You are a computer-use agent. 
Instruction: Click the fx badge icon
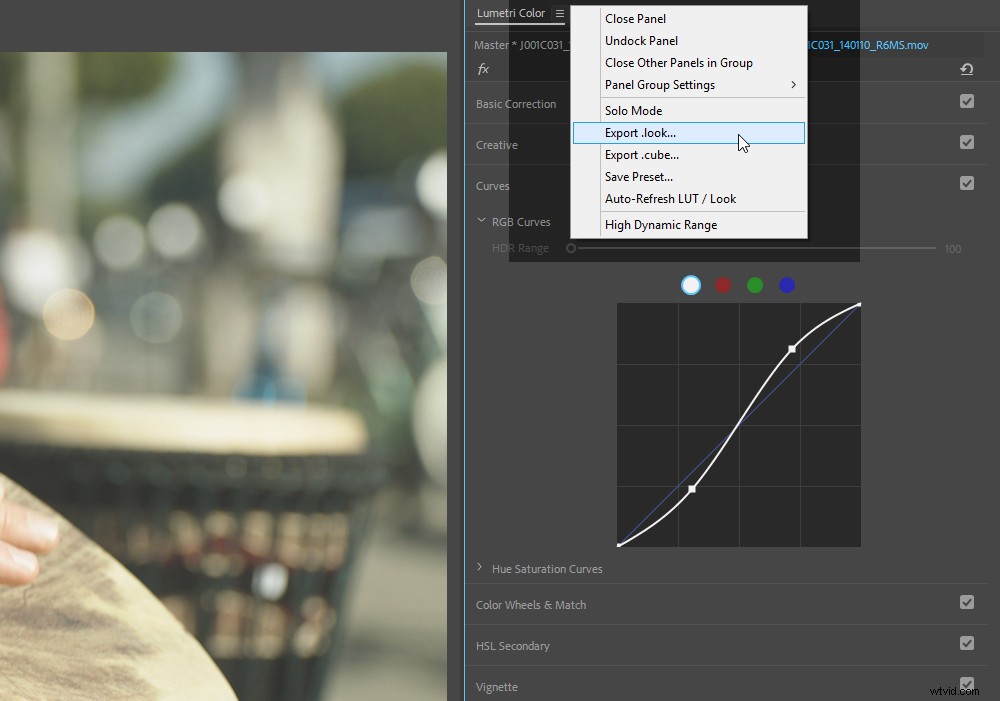tap(484, 68)
